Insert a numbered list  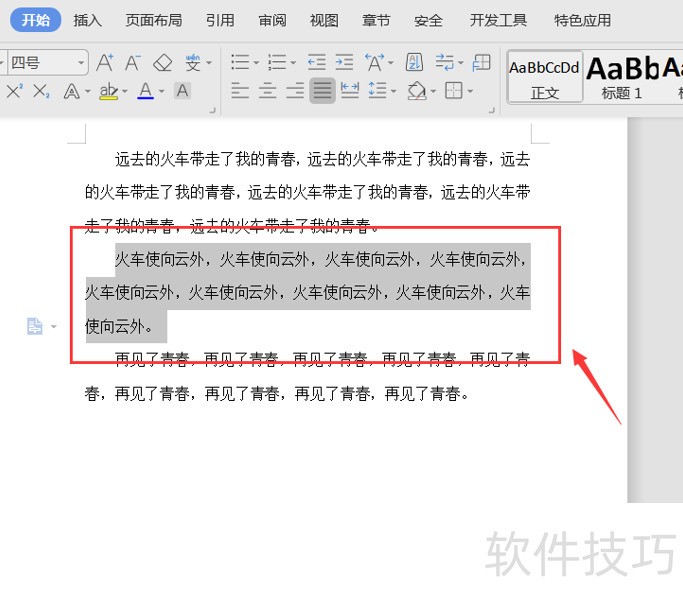277,63
